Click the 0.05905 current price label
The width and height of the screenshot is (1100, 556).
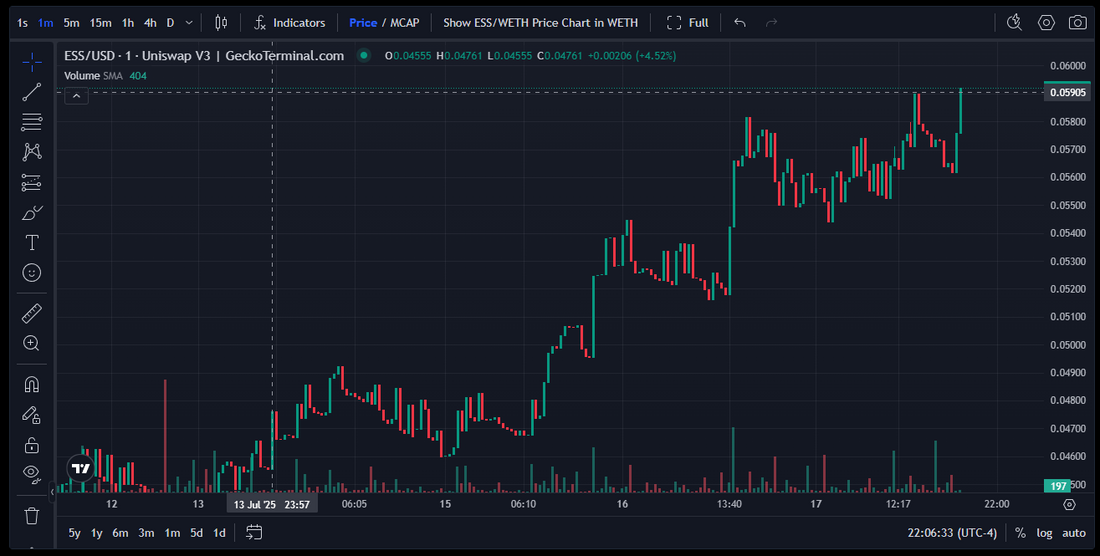pos(1068,93)
